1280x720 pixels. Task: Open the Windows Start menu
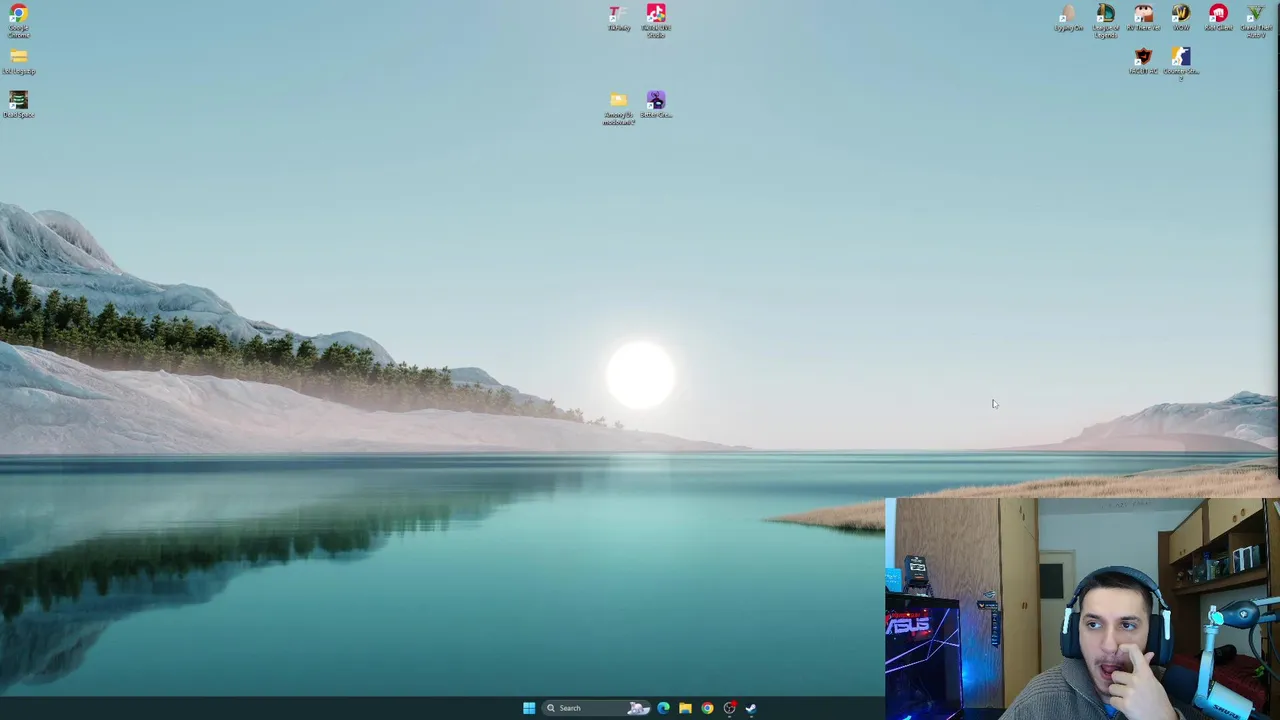pyautogui.click(x=529, y=708)
